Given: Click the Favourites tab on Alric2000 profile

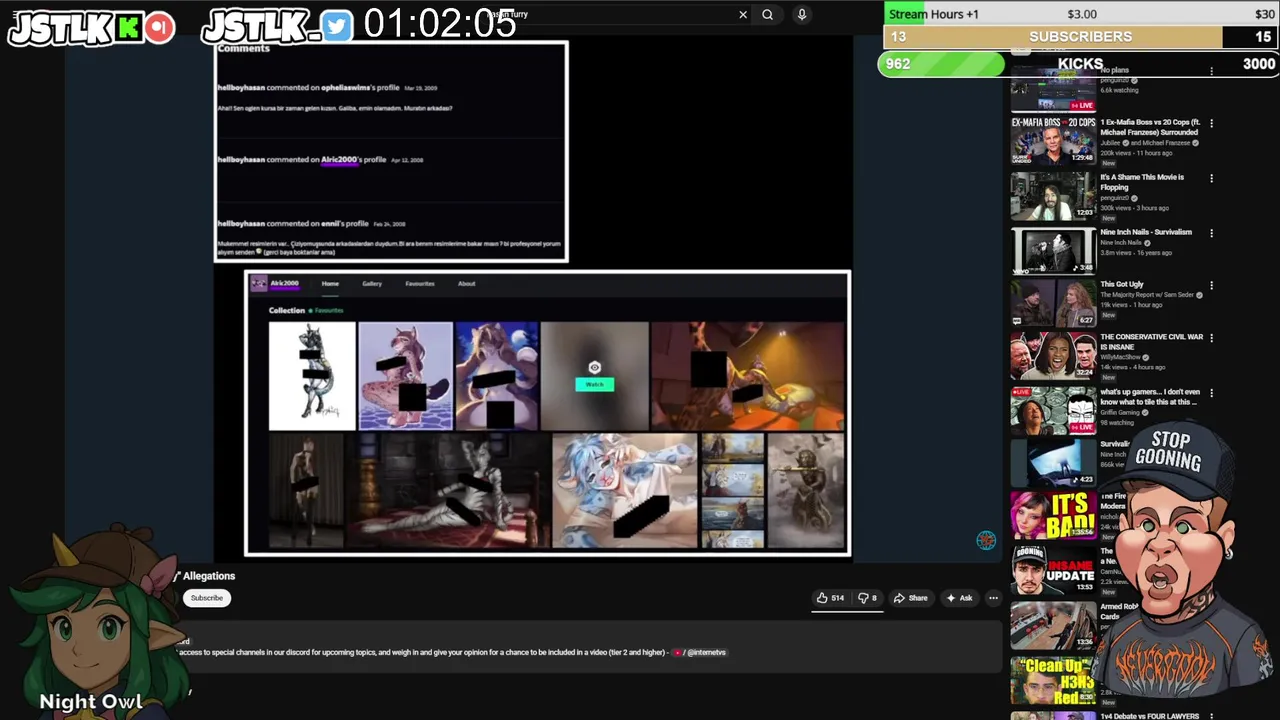Looking at the screenshot, I should (x=420, y=284).
